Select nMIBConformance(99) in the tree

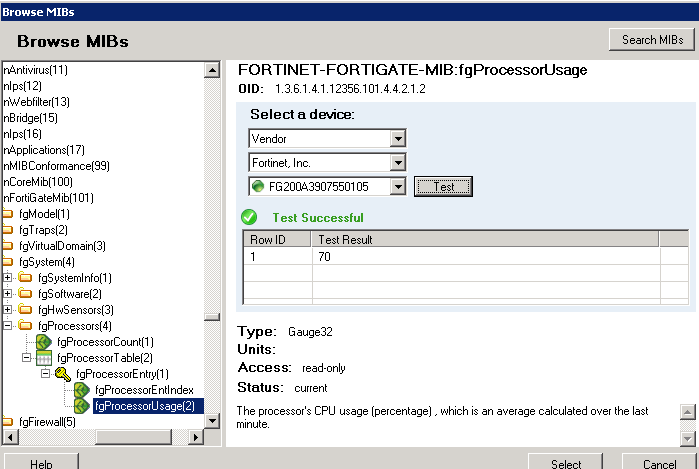[56, 166]
